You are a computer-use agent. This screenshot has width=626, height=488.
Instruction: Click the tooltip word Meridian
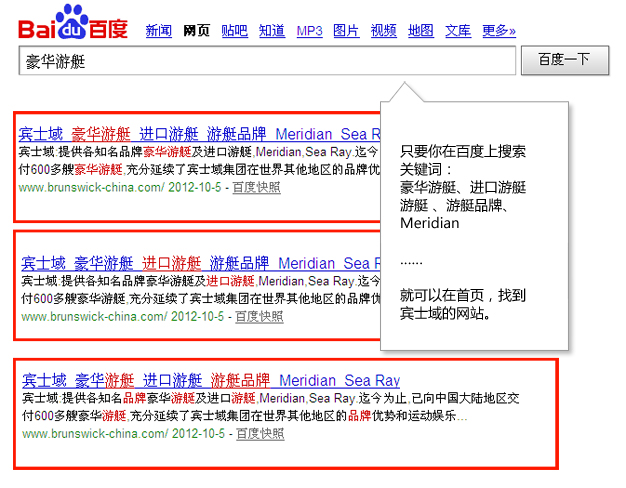pyautogui.click(x=430, y=223)
